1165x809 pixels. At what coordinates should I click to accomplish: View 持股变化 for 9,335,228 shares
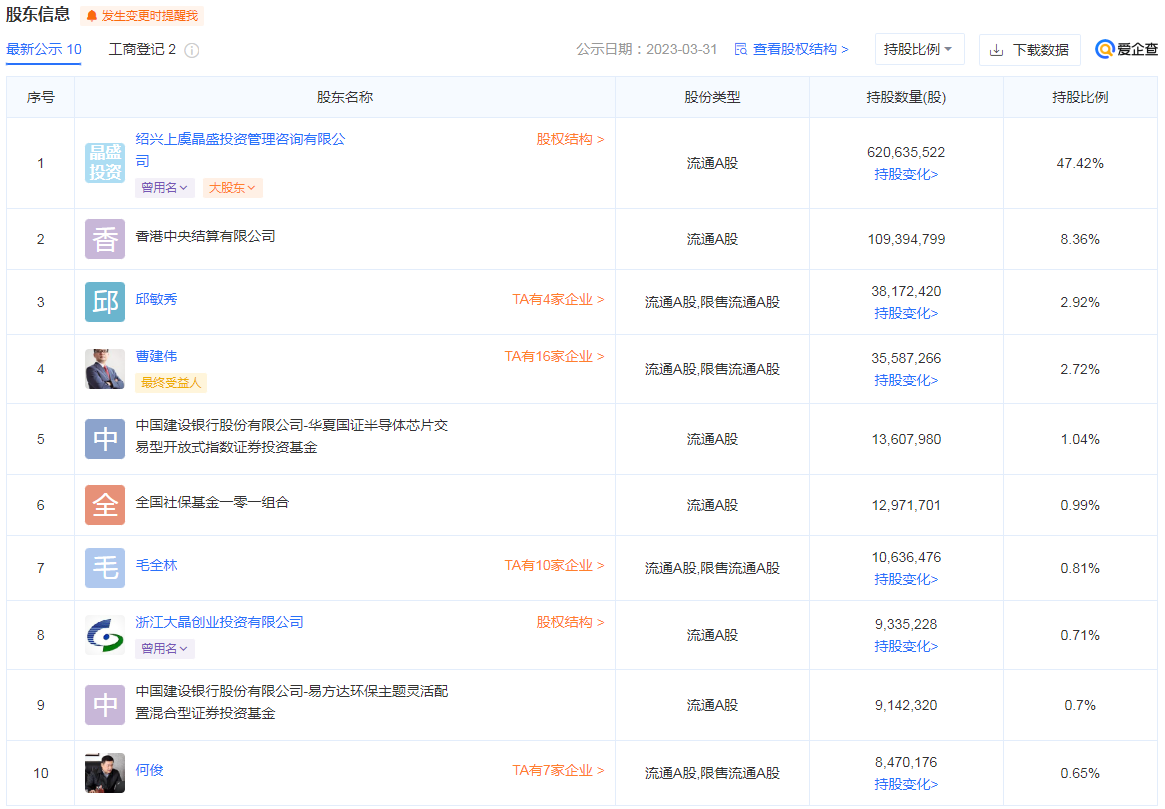(x=906, y=646)
